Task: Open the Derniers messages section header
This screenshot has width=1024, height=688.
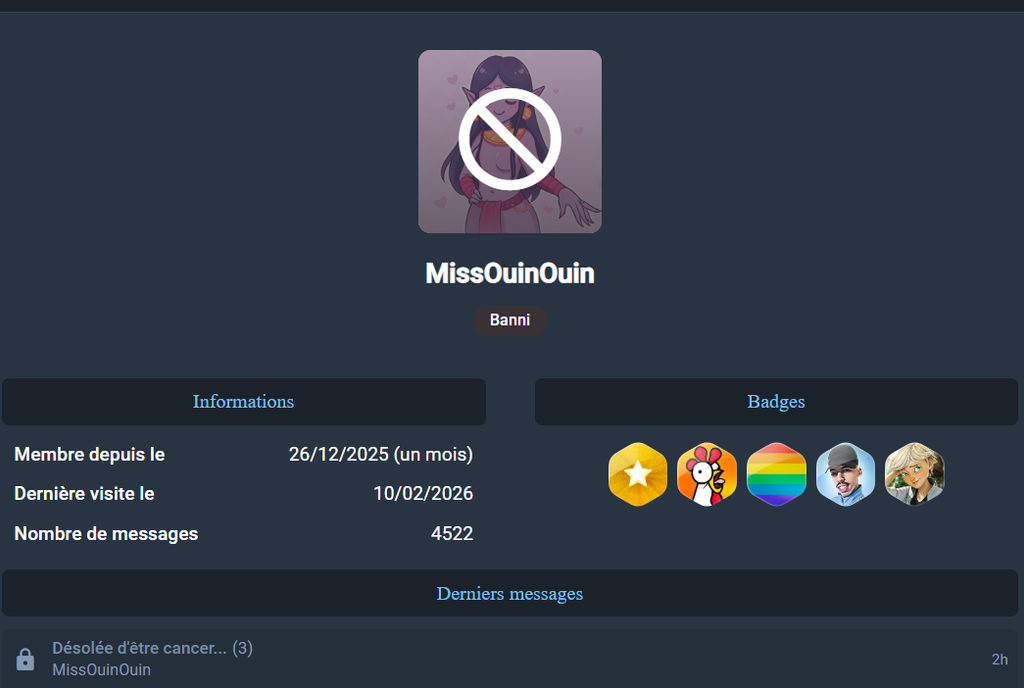Action: 509,593
